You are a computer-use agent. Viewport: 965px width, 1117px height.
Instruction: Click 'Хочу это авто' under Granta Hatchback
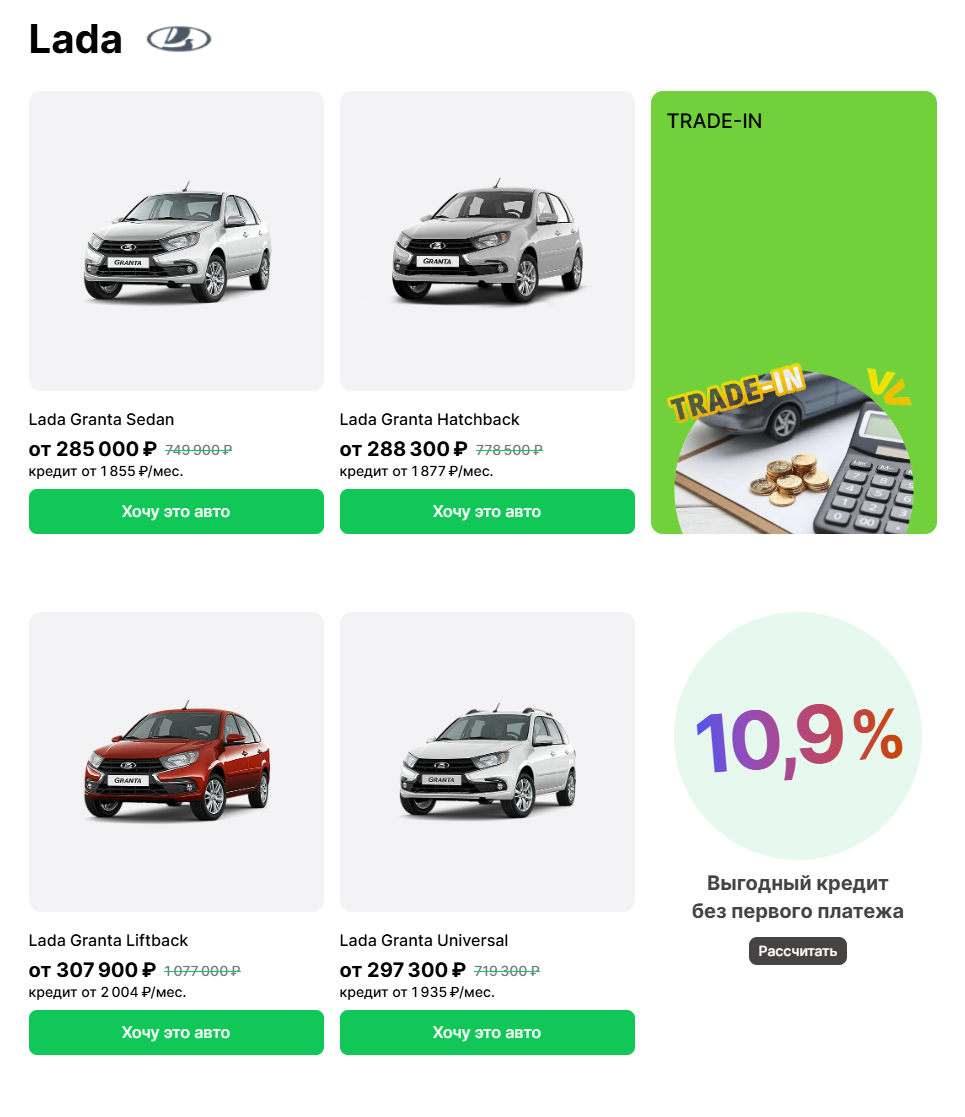pyautogui.click(x=487, y=511)
